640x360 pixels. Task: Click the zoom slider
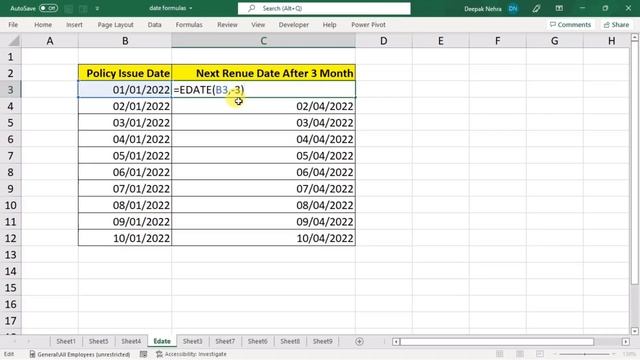click(x=584, y=354)
